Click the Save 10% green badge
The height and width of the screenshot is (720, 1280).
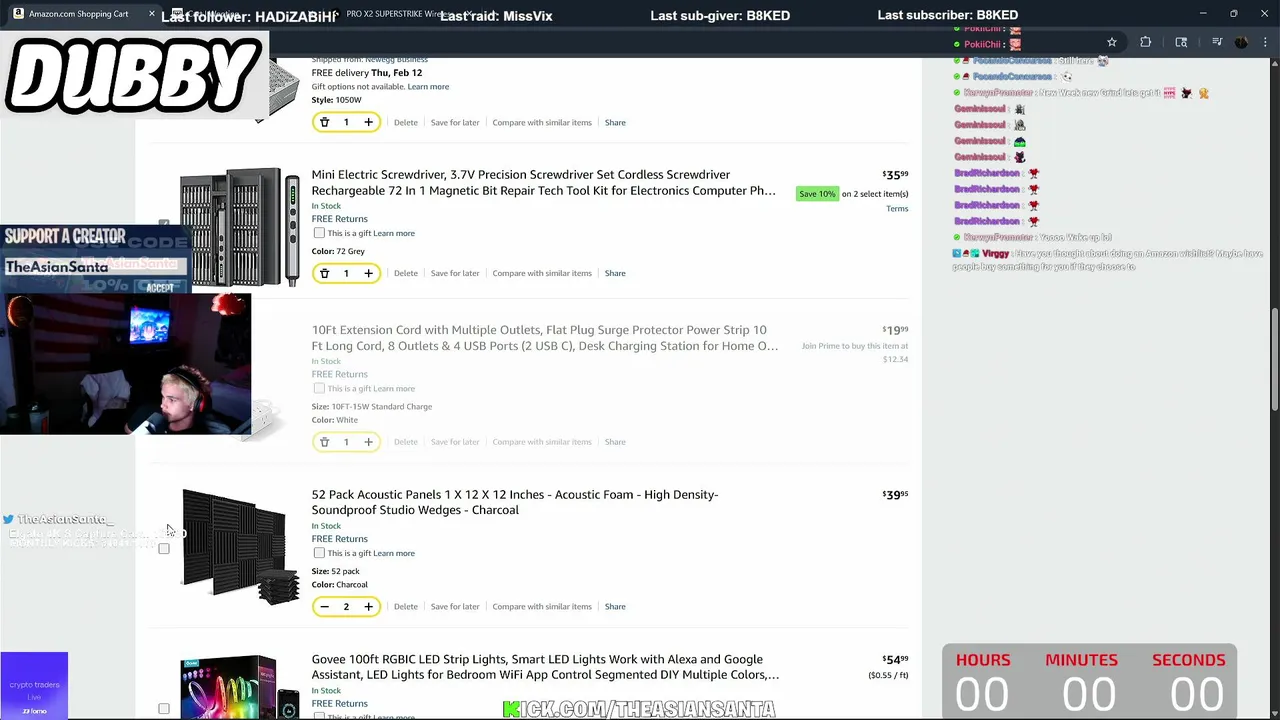coord(817,194)
